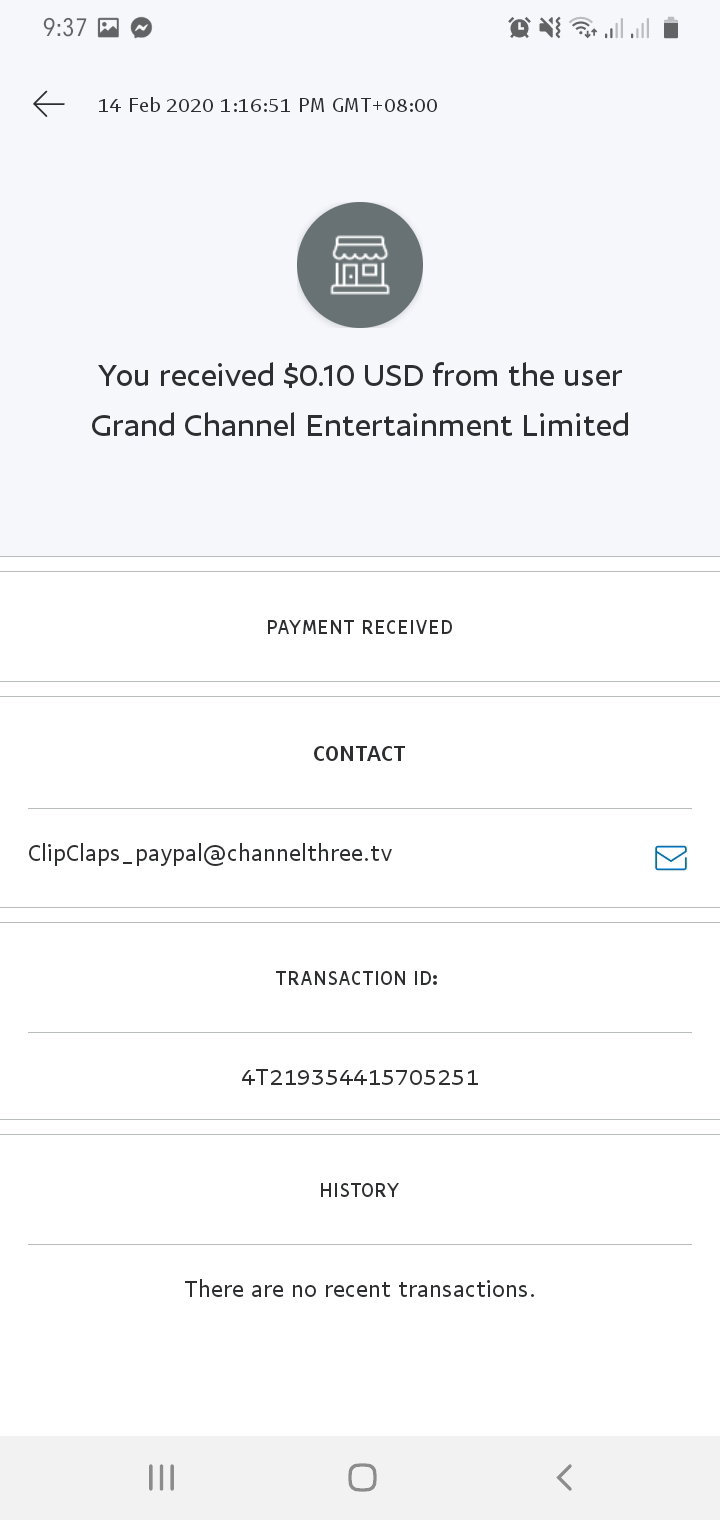Screen dimensions: 720x1520
Task: Tap the Android navigation back chevron
Action: coord(564,1477)
